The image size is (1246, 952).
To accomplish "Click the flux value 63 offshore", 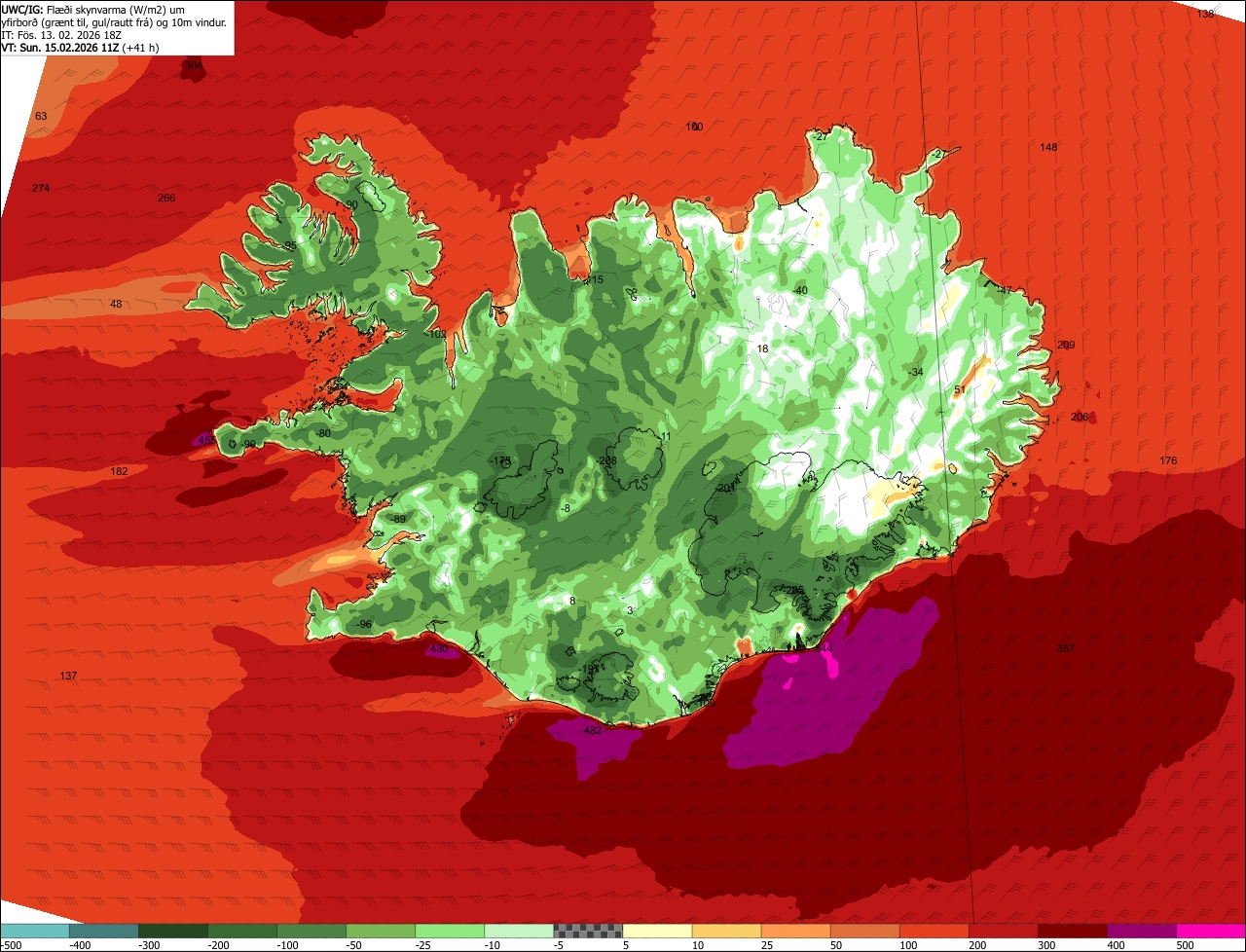I will 41,116.
